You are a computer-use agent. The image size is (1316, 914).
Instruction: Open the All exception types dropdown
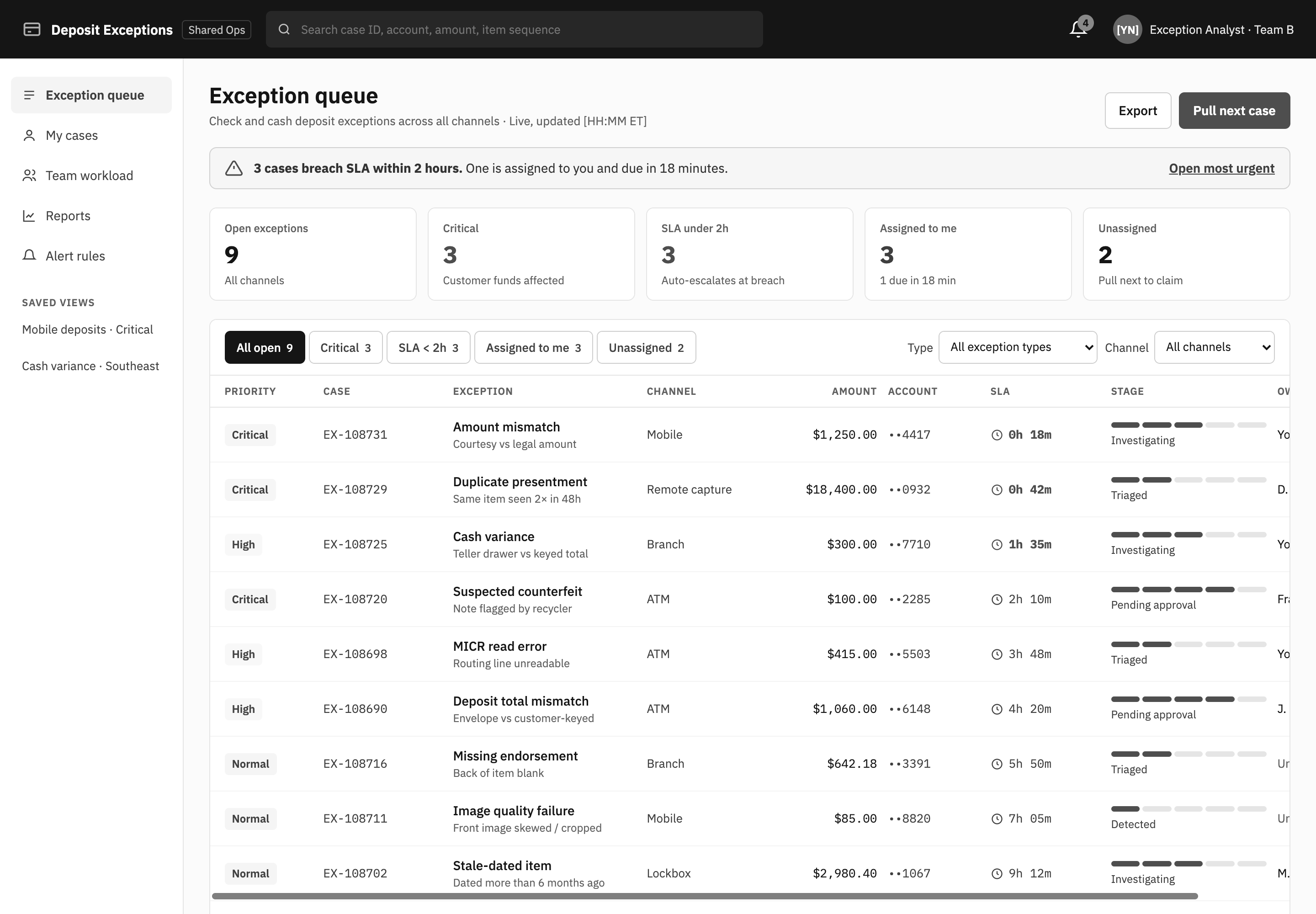[x=1018, y=347]
